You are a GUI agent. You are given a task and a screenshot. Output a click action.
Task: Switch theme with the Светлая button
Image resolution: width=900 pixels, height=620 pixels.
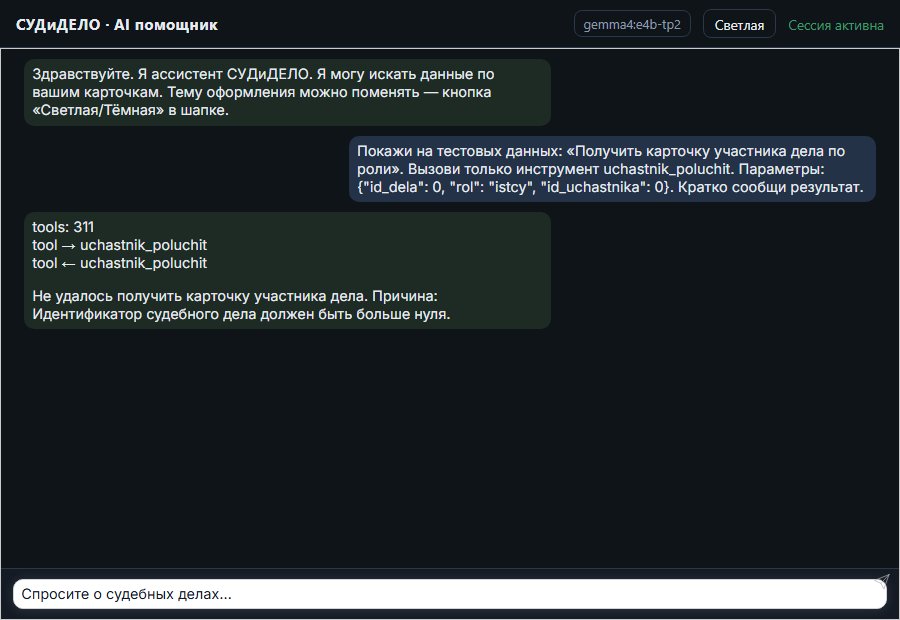(739, 25)
